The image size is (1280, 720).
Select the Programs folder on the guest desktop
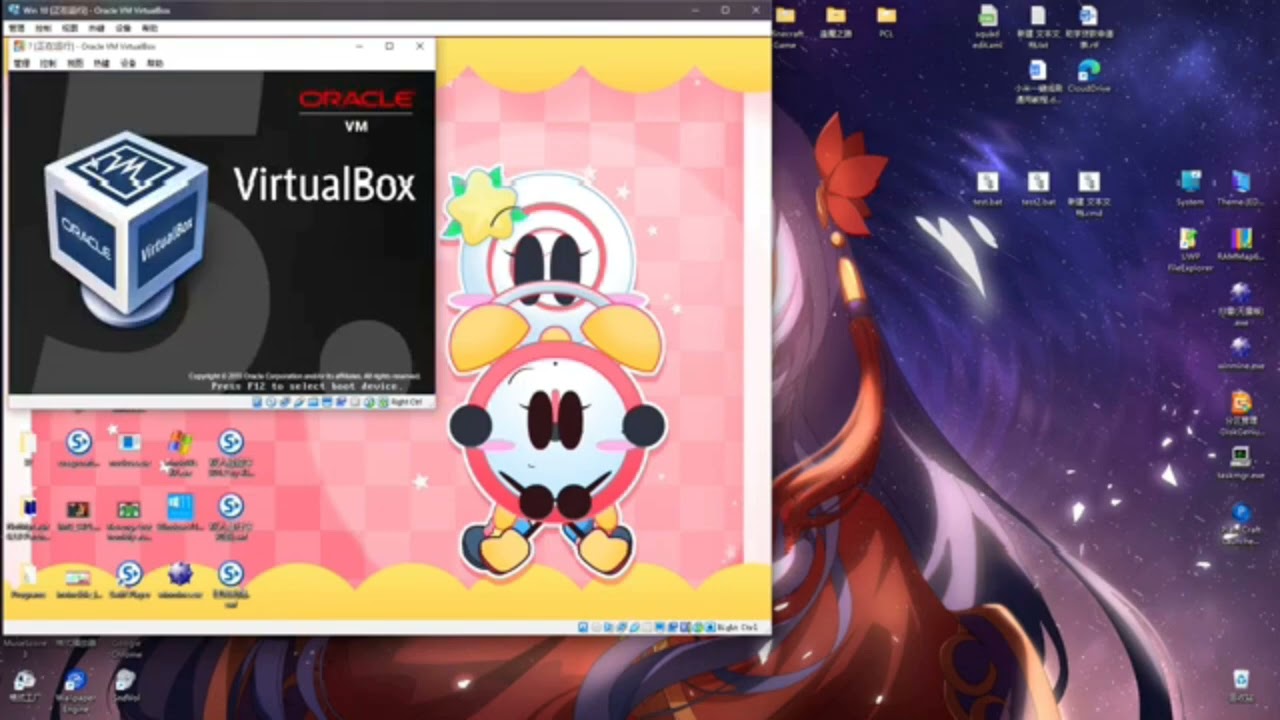tap(27, 580)
